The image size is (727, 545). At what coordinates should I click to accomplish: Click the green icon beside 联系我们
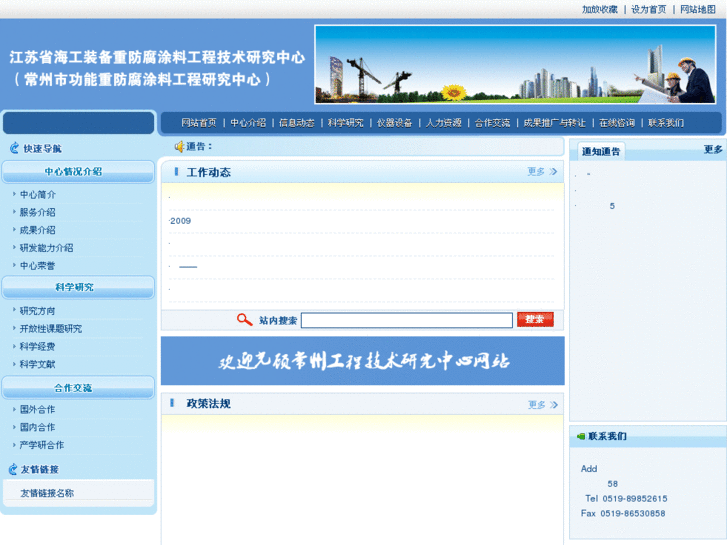coord(580,436)
